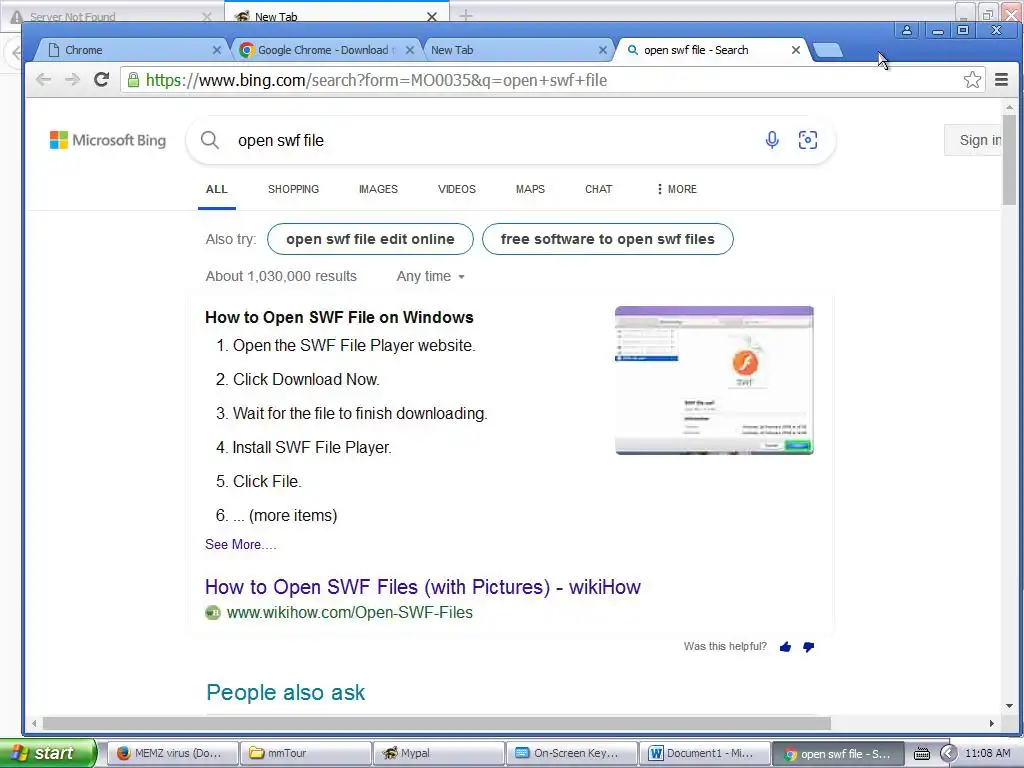The image size is (1024, 768).
Task: Close the 'open swf file - Search' tab
Action: [795, 50]
